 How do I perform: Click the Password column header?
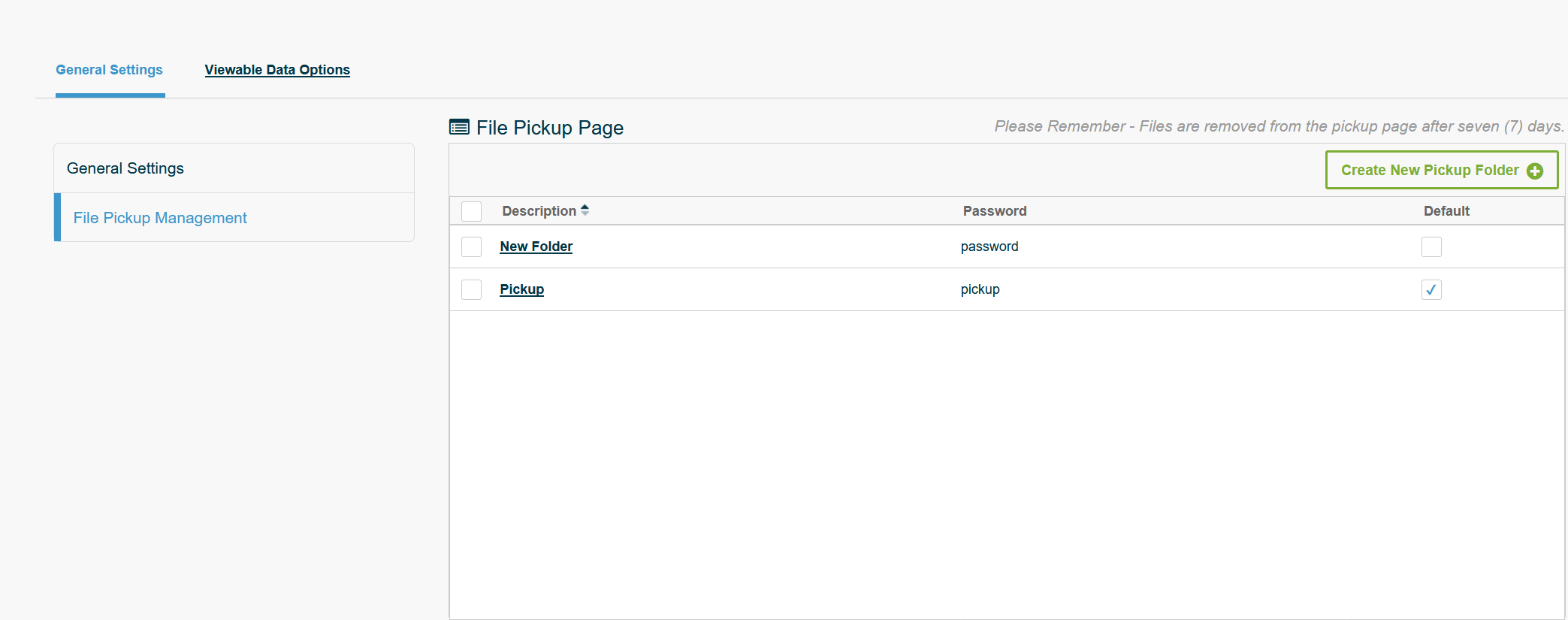[x=995, y=210]
